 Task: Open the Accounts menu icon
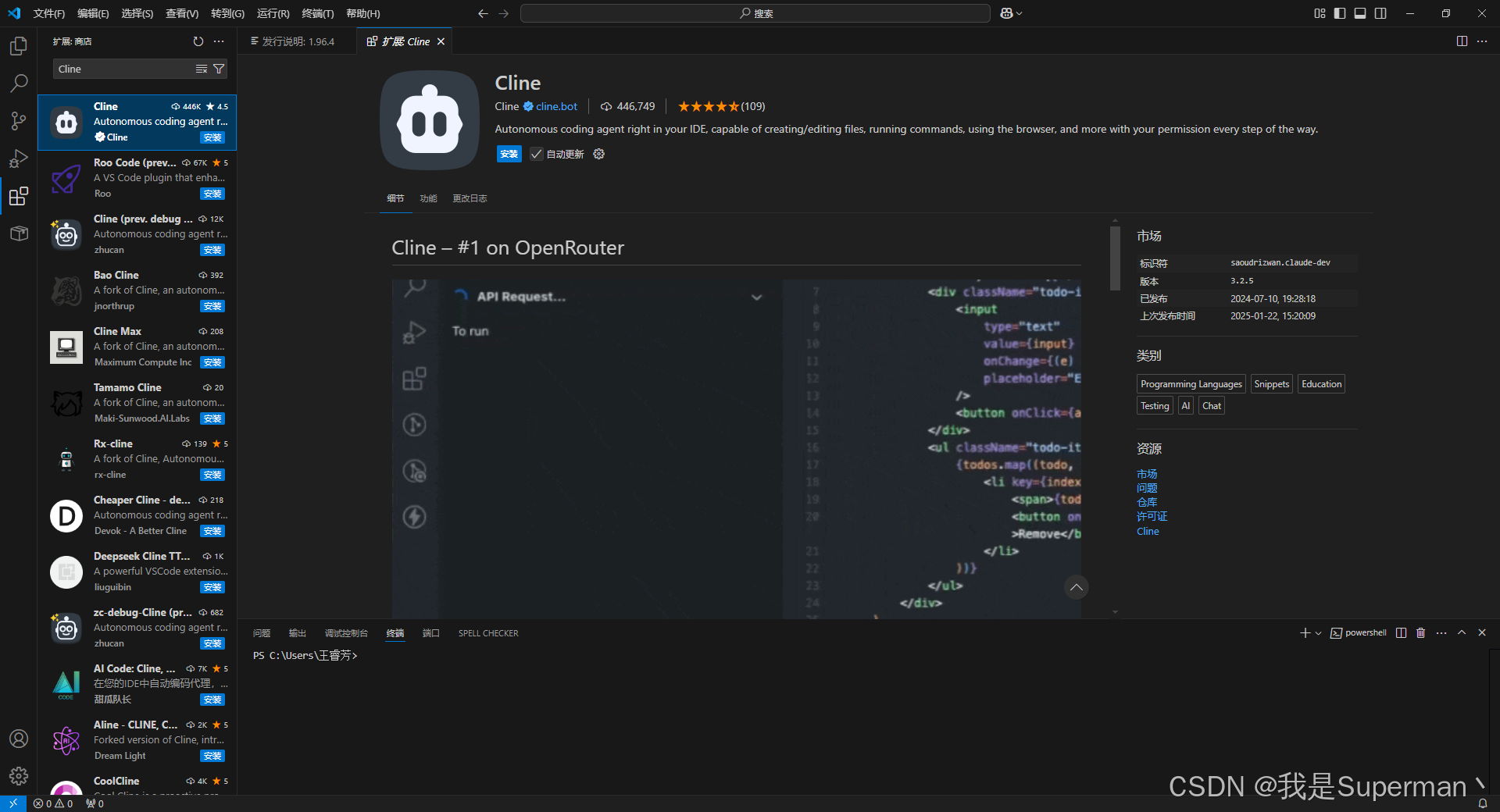pyautogui.click(x=19, y=739)
